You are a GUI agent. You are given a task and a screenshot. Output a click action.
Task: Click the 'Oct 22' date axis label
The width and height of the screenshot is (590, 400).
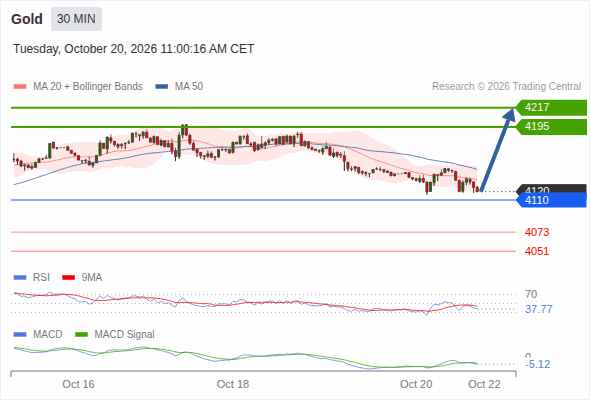pyautogui.click(x=484, y=384)
